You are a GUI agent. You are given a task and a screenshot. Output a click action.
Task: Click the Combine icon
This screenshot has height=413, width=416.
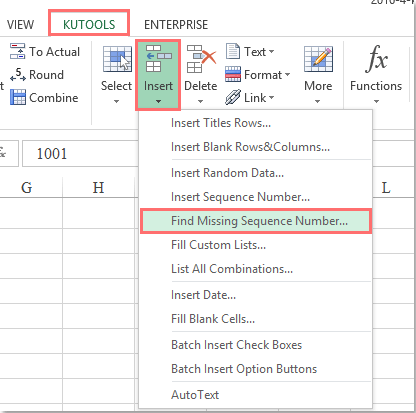18,97
